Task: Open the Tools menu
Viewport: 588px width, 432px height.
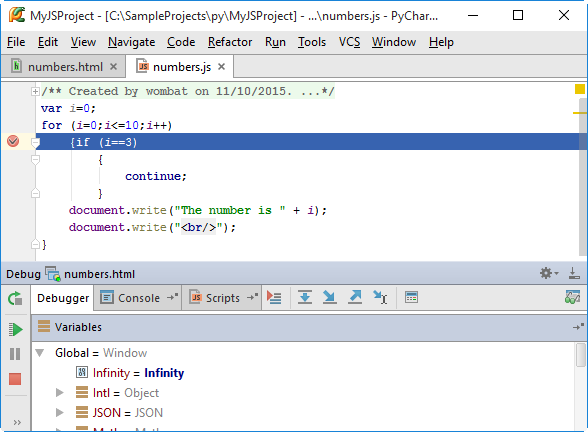Action: coord(312,42)
